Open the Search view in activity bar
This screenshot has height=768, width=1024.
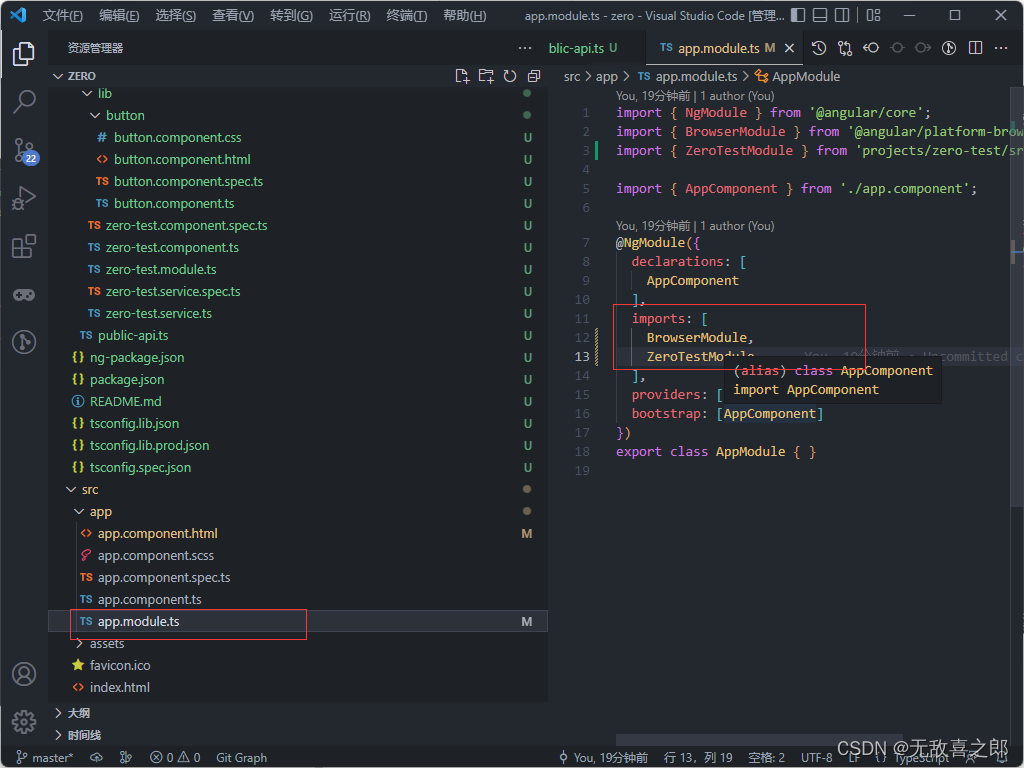coord(24,101)
